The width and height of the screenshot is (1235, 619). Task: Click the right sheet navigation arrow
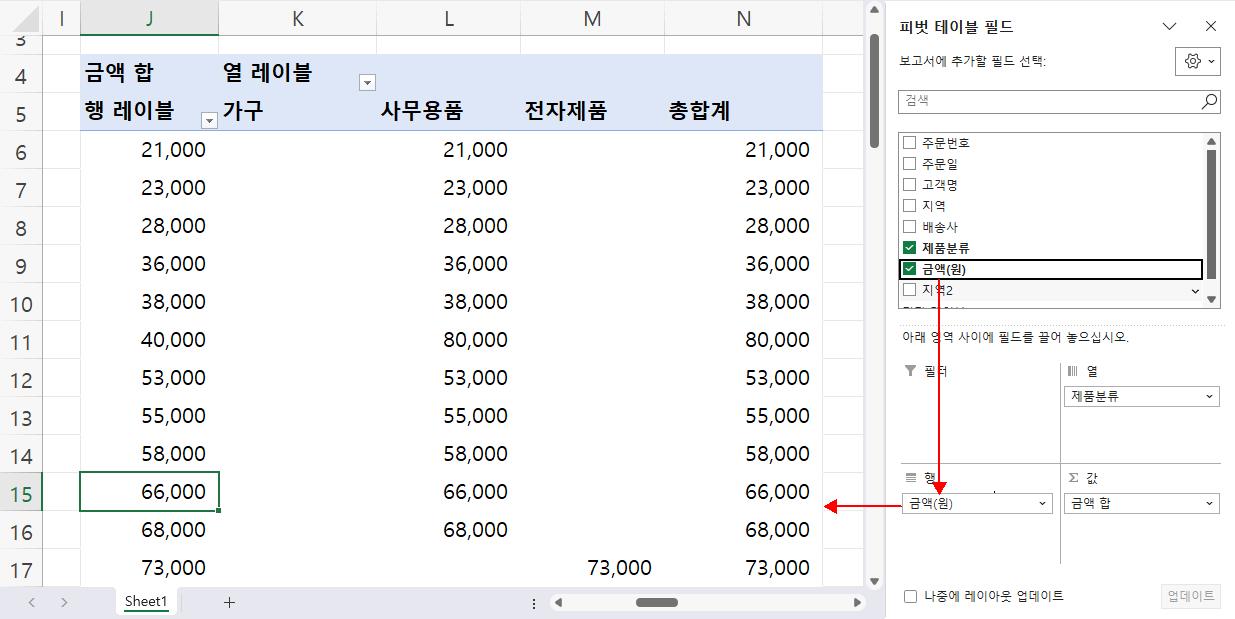(x=64, y=603)
